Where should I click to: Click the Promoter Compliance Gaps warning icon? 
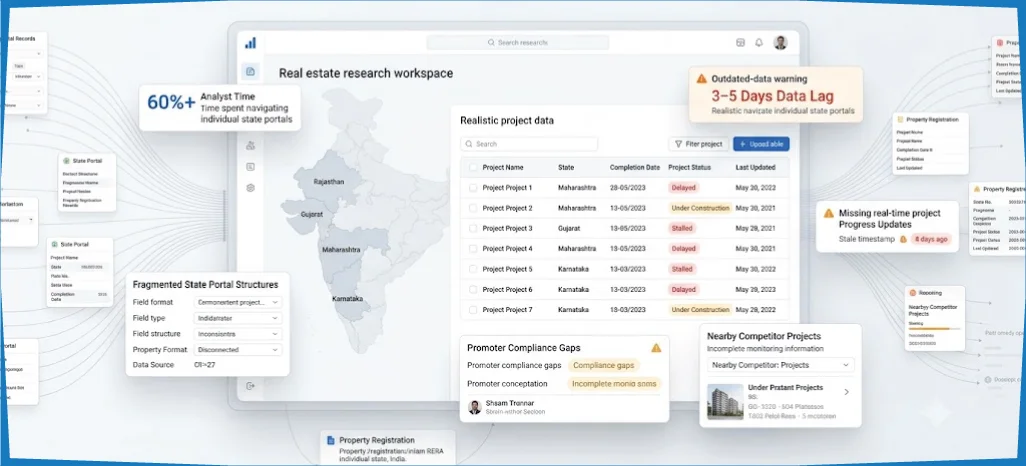pyautogui.click(x=656, y=348)
